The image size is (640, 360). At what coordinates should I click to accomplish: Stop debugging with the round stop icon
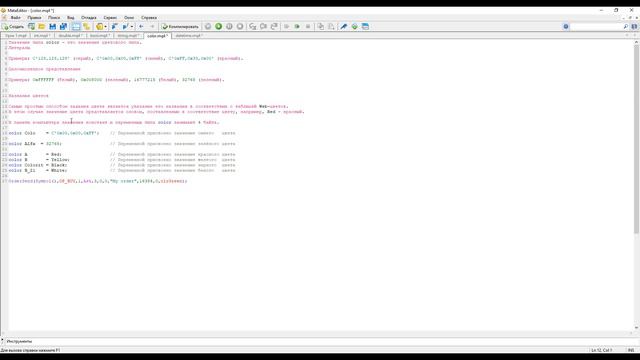pos(240,27)
